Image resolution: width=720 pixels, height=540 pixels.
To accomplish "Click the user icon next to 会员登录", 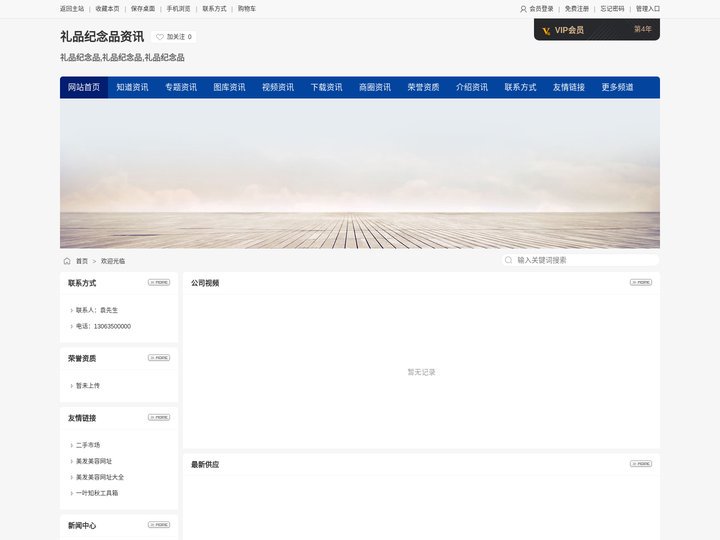I will (x=523, y=9).
